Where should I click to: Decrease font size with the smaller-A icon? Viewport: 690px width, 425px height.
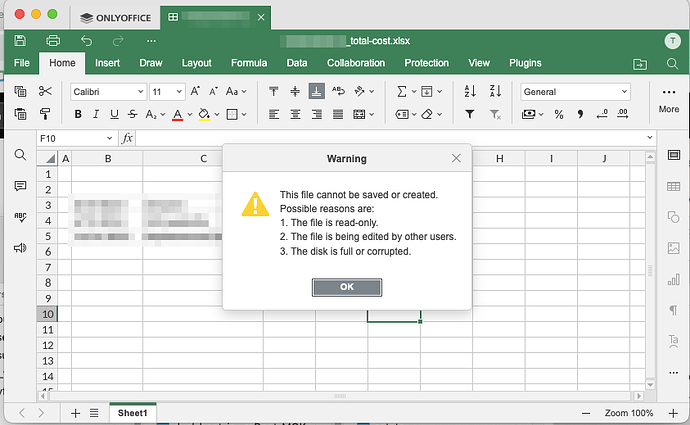pyautogui.click(x=213, y=92)
